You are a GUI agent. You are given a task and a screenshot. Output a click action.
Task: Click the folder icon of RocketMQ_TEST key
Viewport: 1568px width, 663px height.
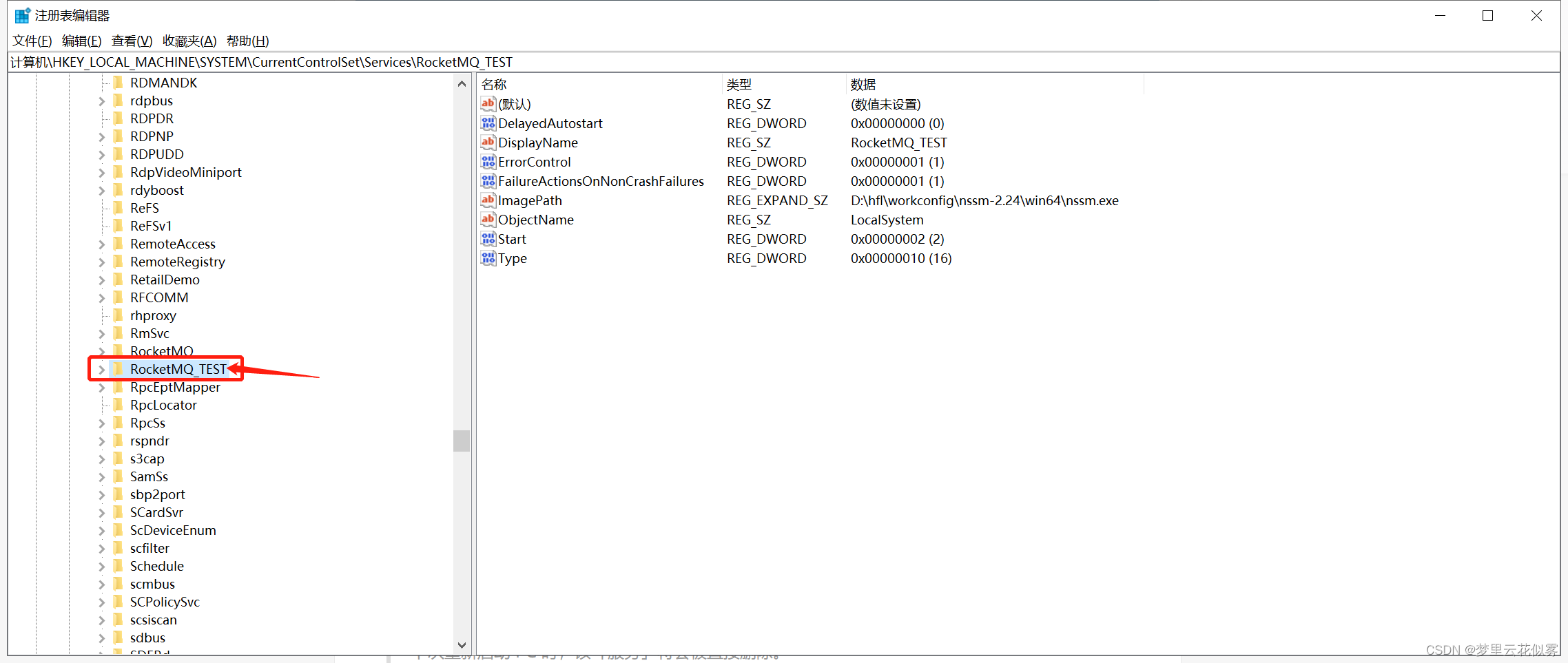point(118,369)
